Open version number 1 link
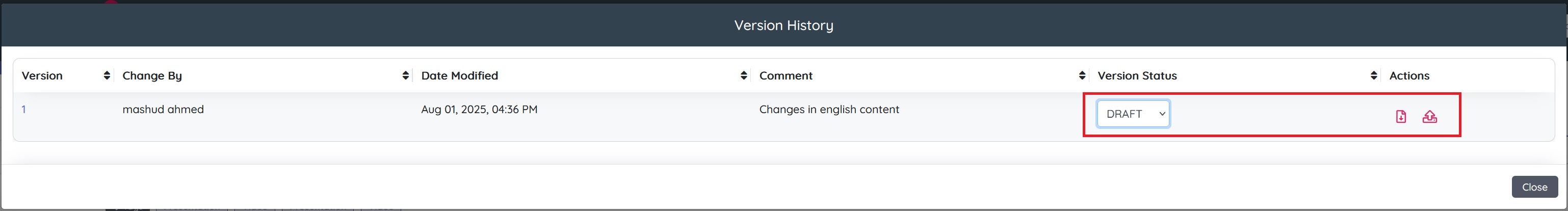1568x211 pixels. point(24,110)
